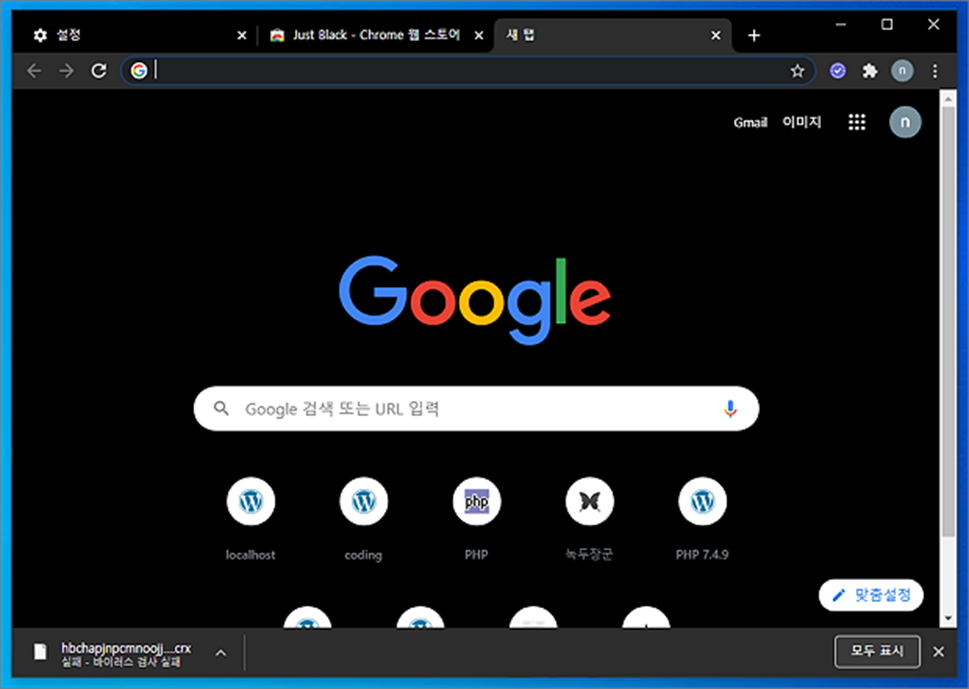Click the 실패 - 바이러스 검사 실패 status text
This screenshot has height=689, width=969.
[121, 662]
